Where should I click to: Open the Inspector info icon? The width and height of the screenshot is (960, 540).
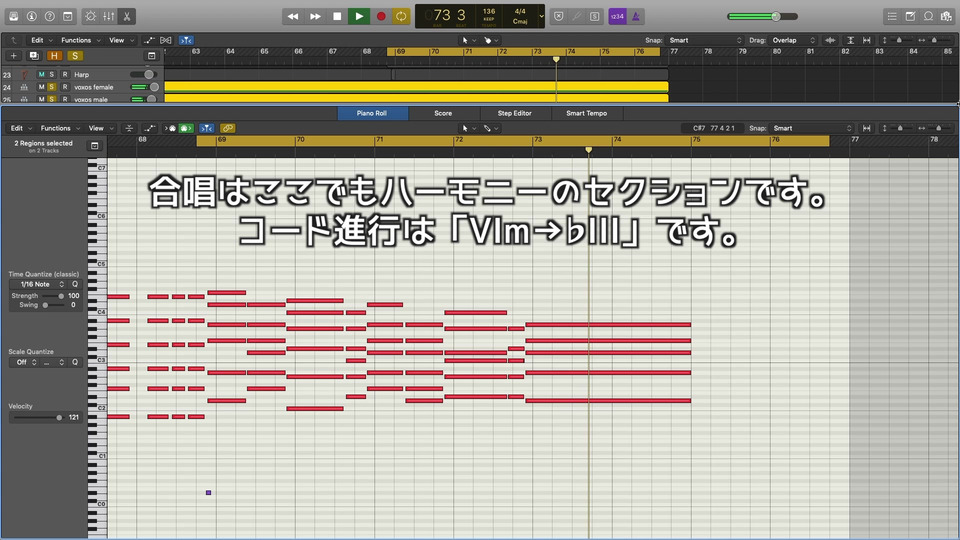tap(32, 16)
